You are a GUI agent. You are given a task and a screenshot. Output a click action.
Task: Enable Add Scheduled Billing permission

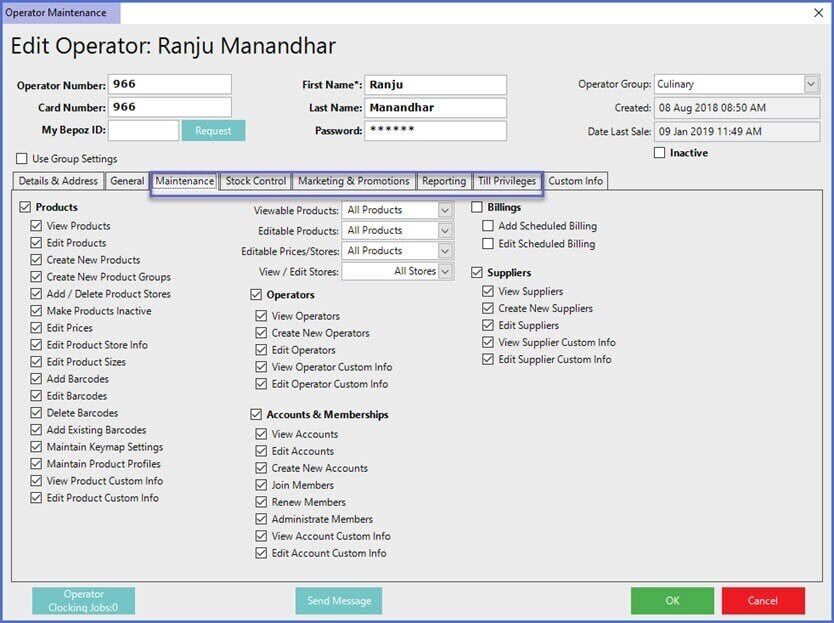point(489,227)
